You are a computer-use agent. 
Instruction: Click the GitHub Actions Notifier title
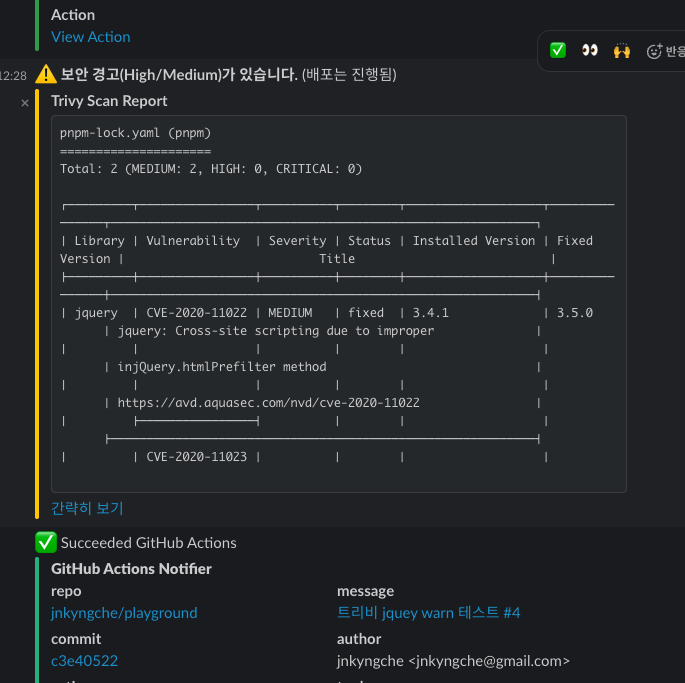pos(131,569)
